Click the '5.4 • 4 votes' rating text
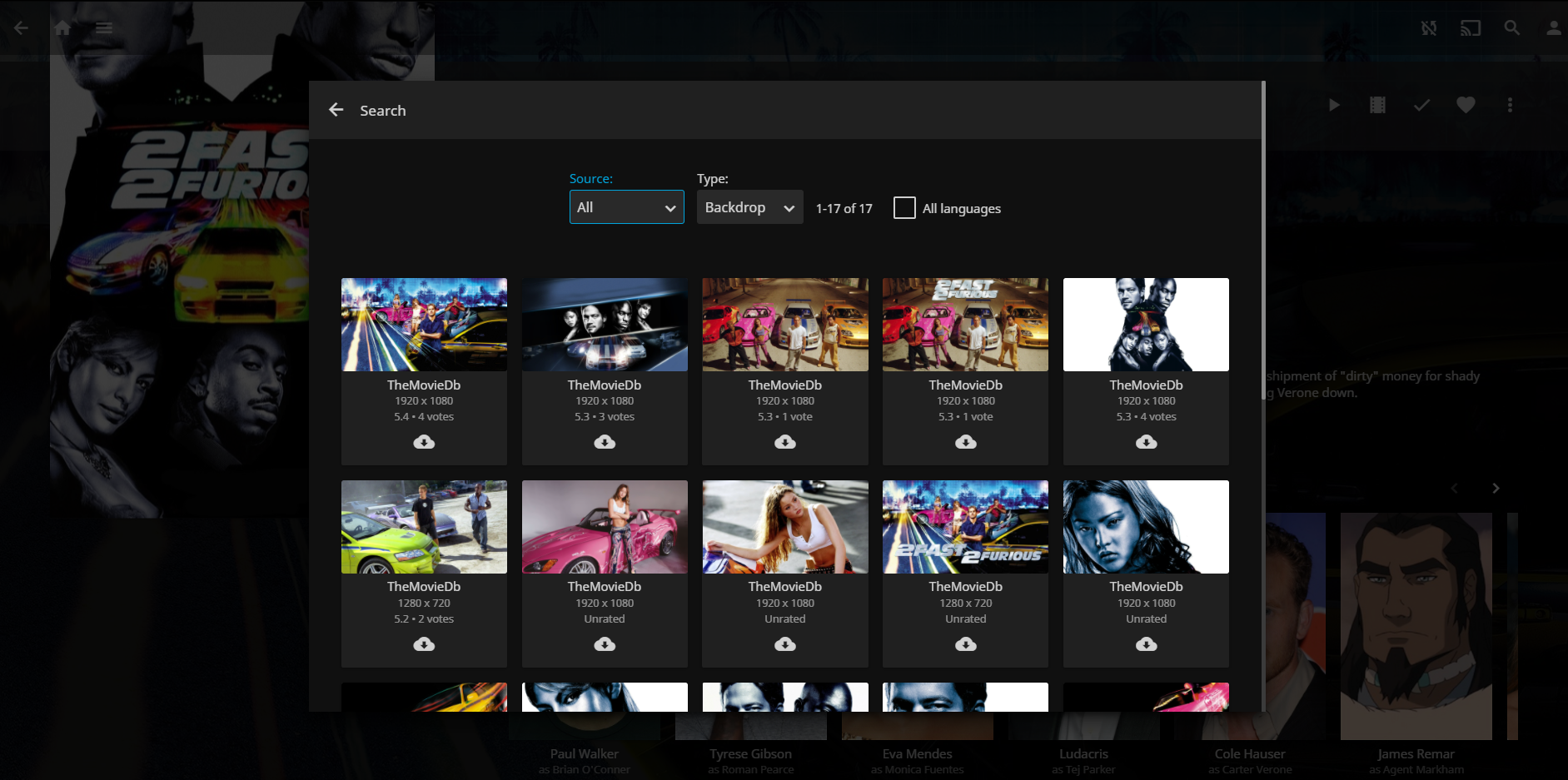 pos(424,416)
